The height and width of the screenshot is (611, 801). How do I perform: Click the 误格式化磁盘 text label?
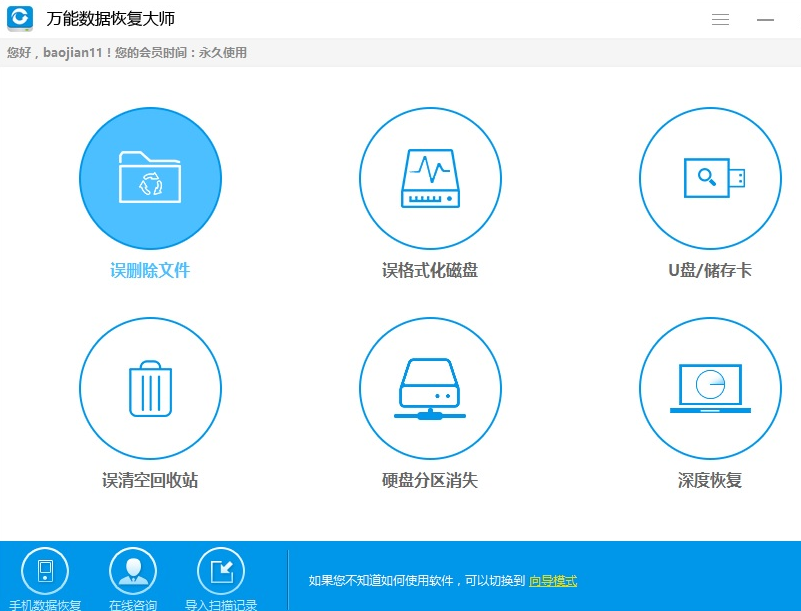[430, 271]
